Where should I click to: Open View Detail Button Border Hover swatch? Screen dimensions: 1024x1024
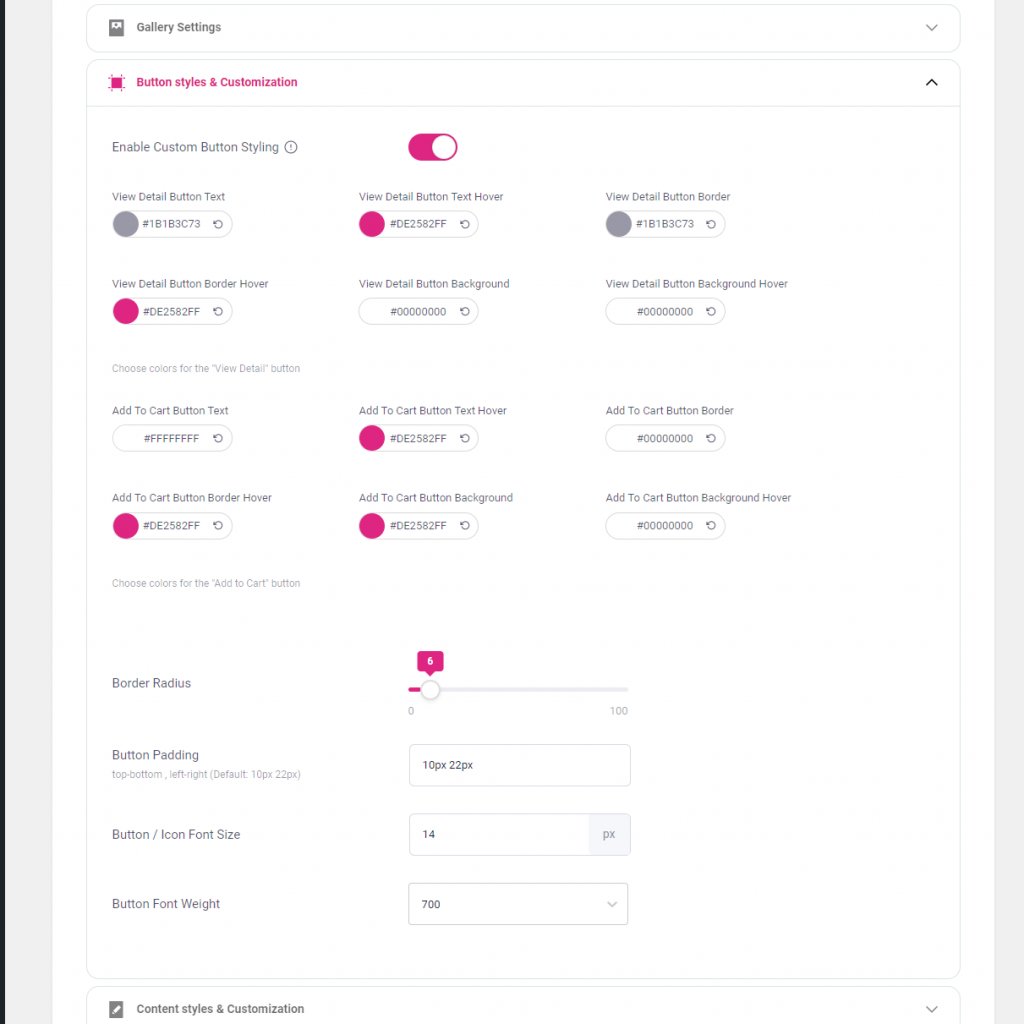point(125,312)
